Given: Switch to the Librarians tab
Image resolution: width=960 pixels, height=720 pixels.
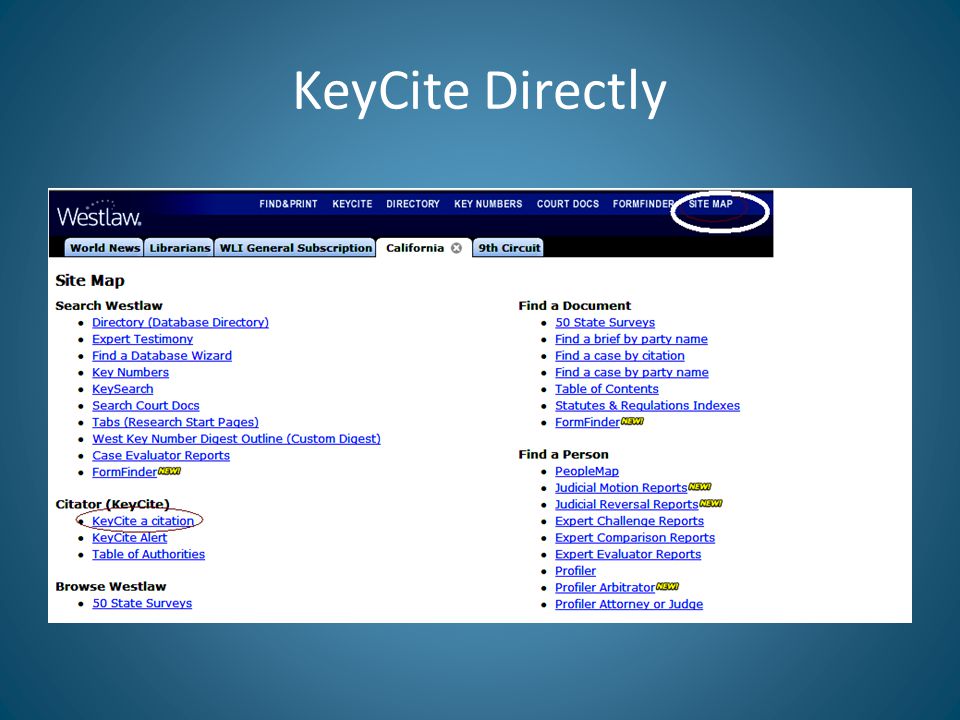Looking at the screenshot, I should pos(179,248).
